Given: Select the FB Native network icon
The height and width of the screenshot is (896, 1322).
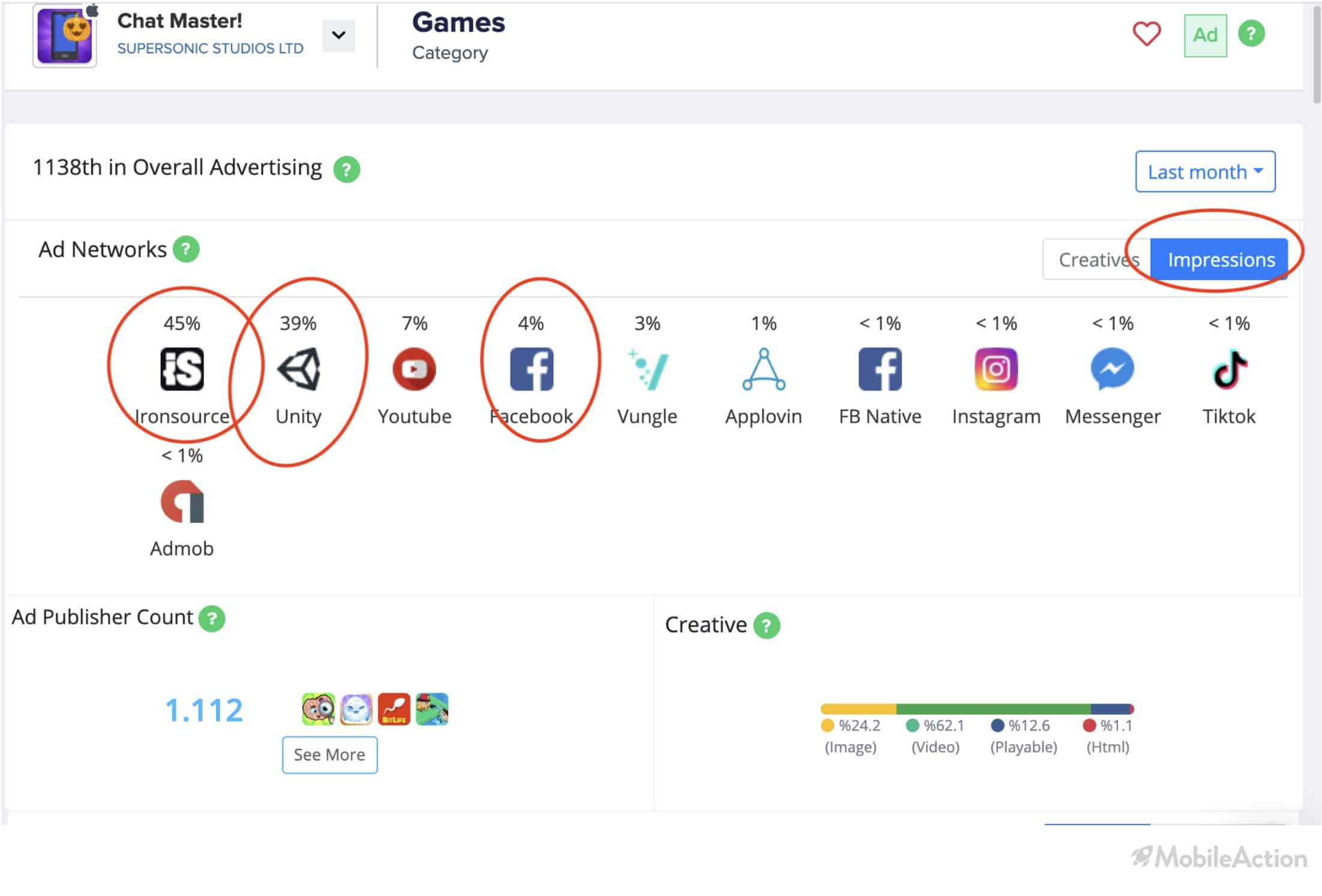Looking at the screenshot, I should [x=880, y=368].
